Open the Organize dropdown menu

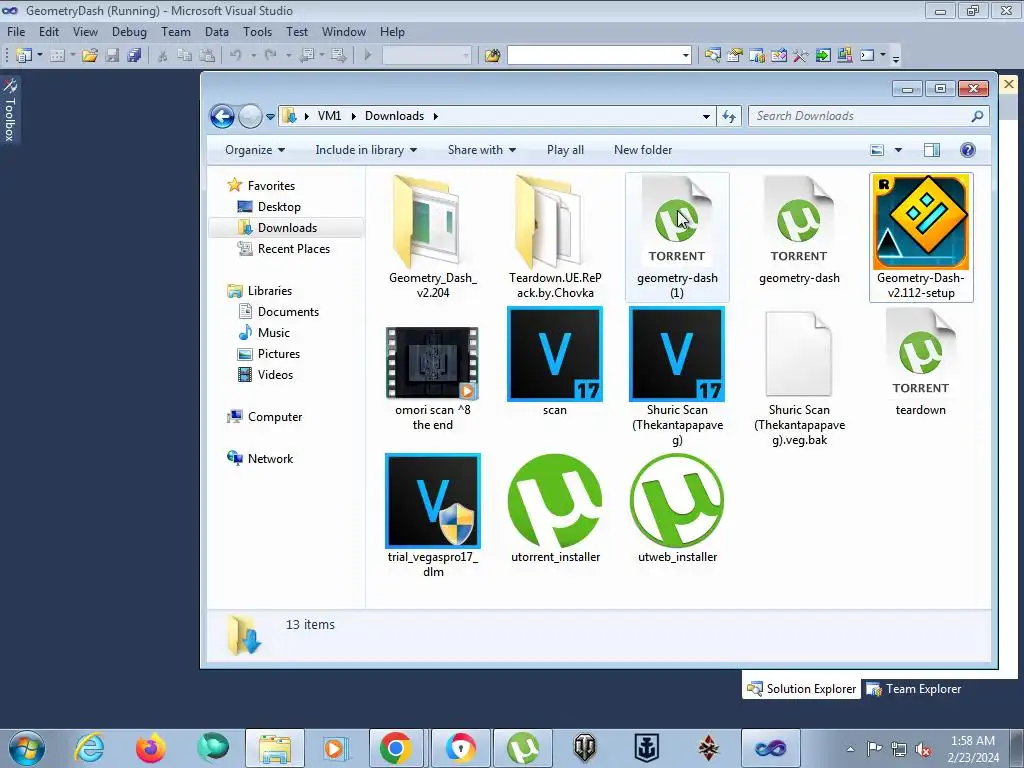(255, 150)
